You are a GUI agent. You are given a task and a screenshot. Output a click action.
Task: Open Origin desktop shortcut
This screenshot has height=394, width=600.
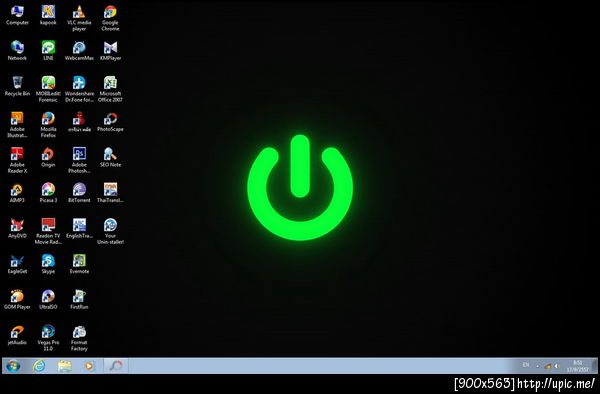[48, 158]
